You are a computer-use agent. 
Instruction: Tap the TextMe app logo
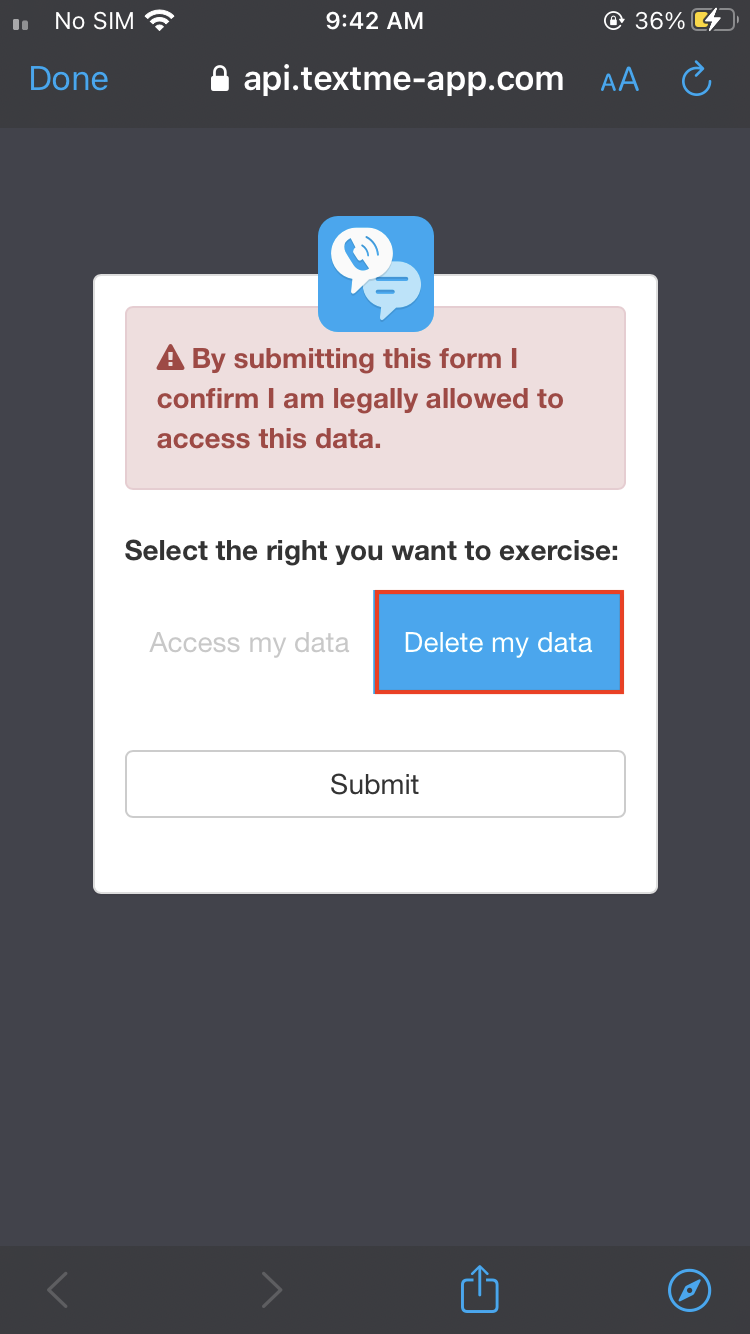(376, 273)
